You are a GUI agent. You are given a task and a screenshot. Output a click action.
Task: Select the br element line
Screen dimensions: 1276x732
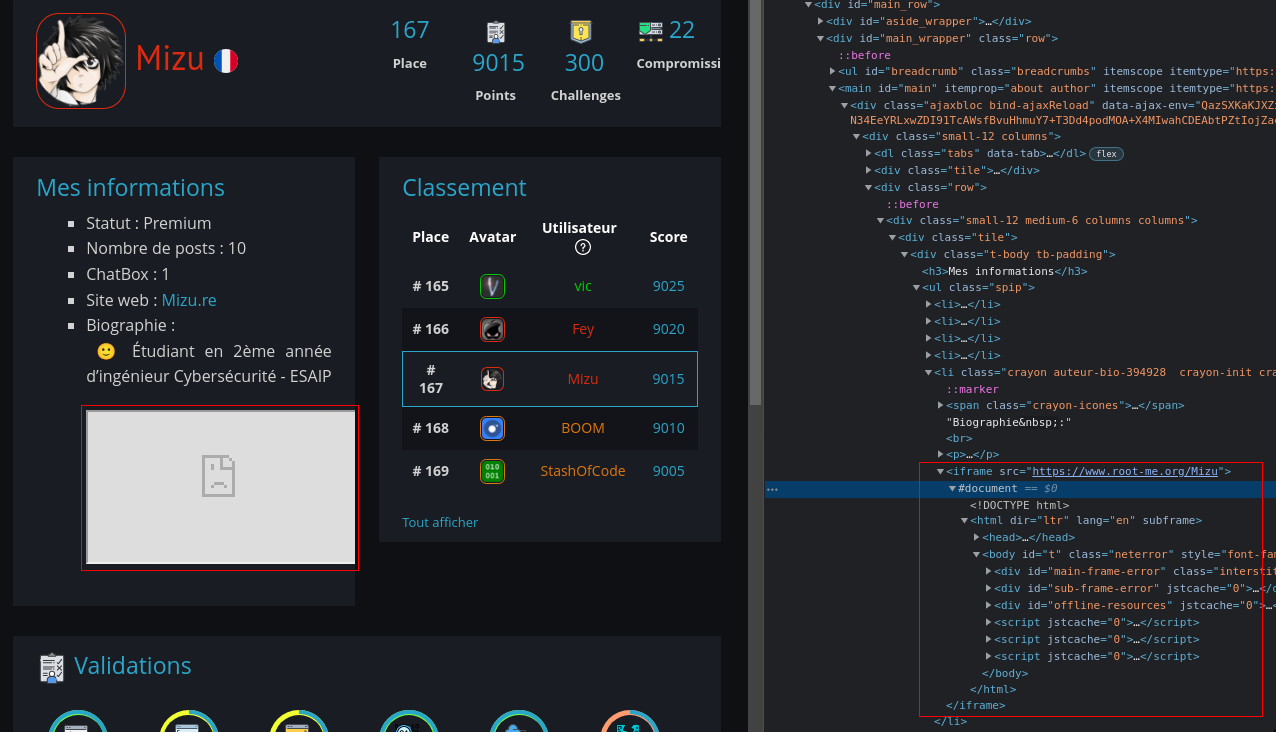(959, 439)
